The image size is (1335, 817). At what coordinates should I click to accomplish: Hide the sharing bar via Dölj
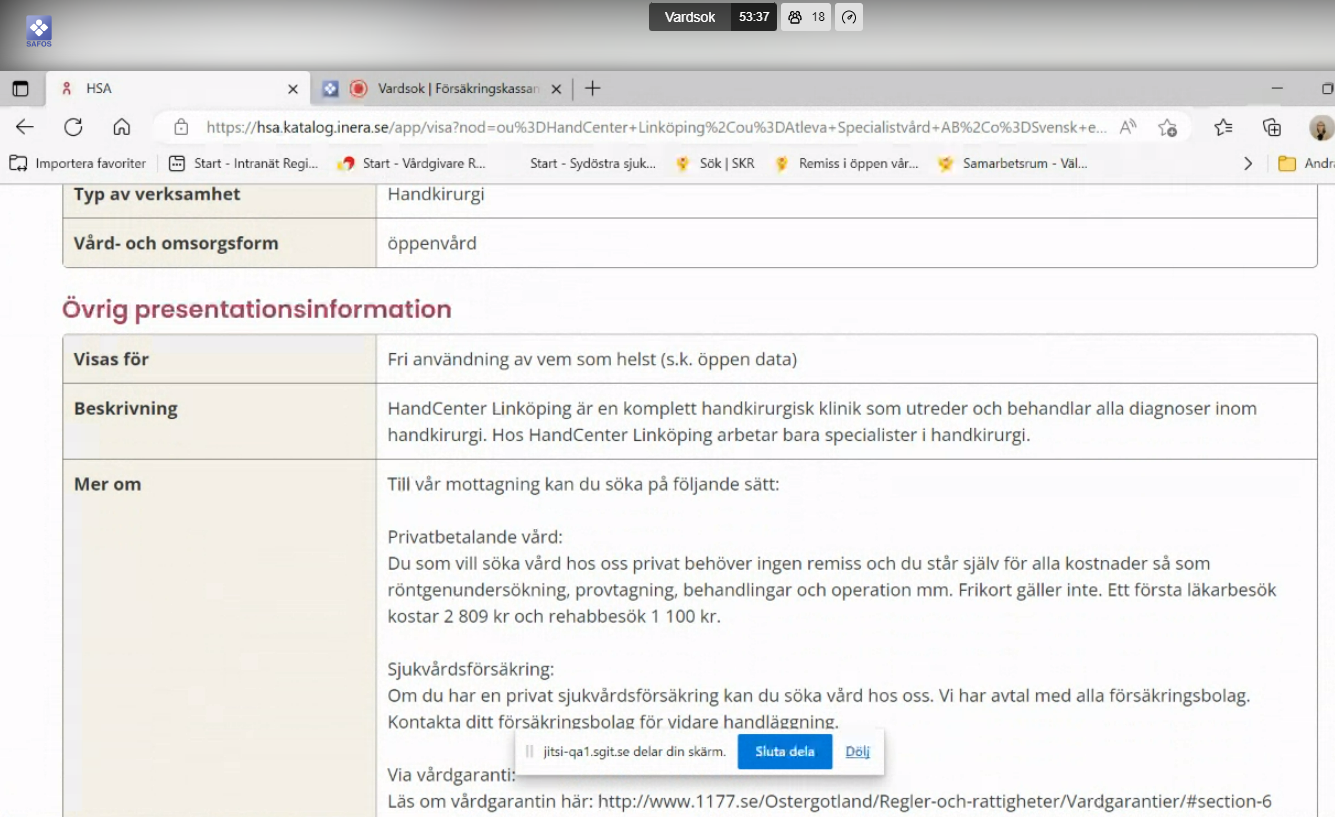pyautogui.click(x=857, y=752)
